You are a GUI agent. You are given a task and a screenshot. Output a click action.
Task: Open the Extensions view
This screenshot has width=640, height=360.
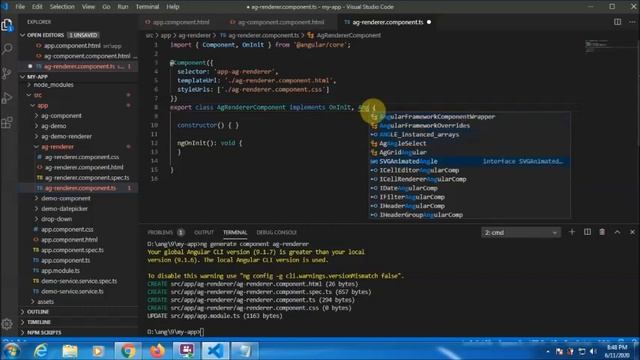[7, 122]
